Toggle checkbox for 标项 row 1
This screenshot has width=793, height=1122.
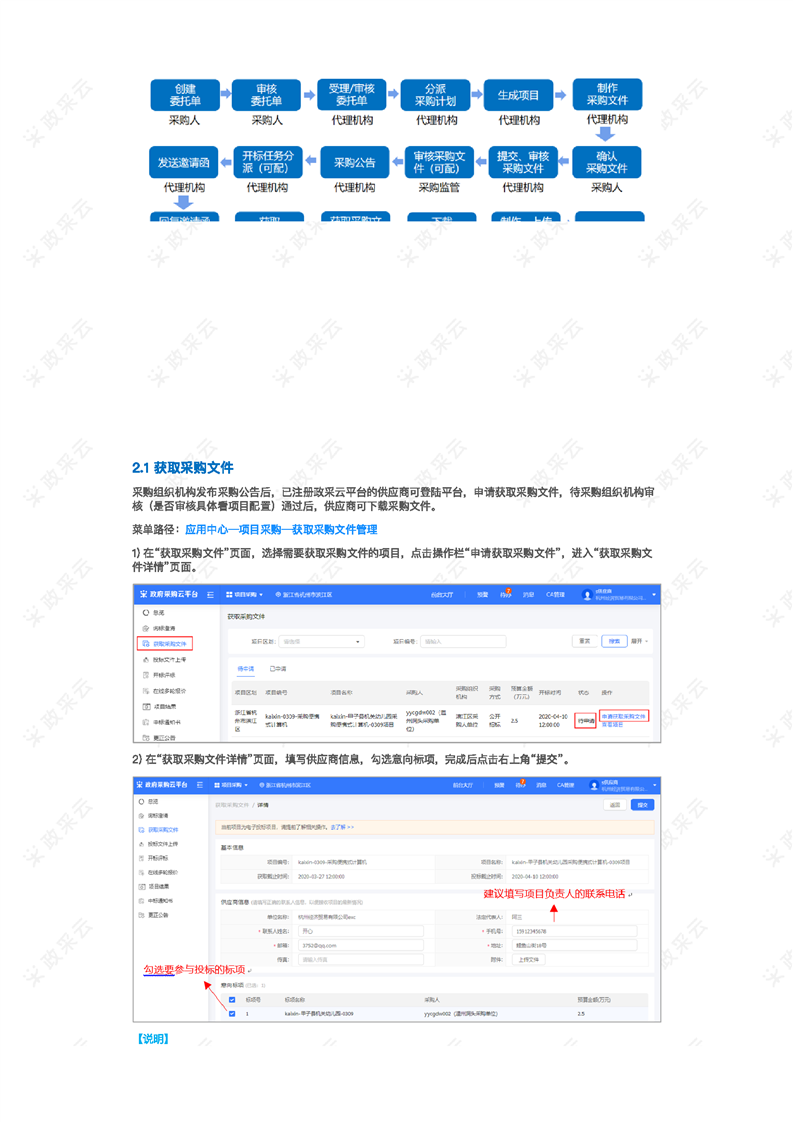point(232,1014)
